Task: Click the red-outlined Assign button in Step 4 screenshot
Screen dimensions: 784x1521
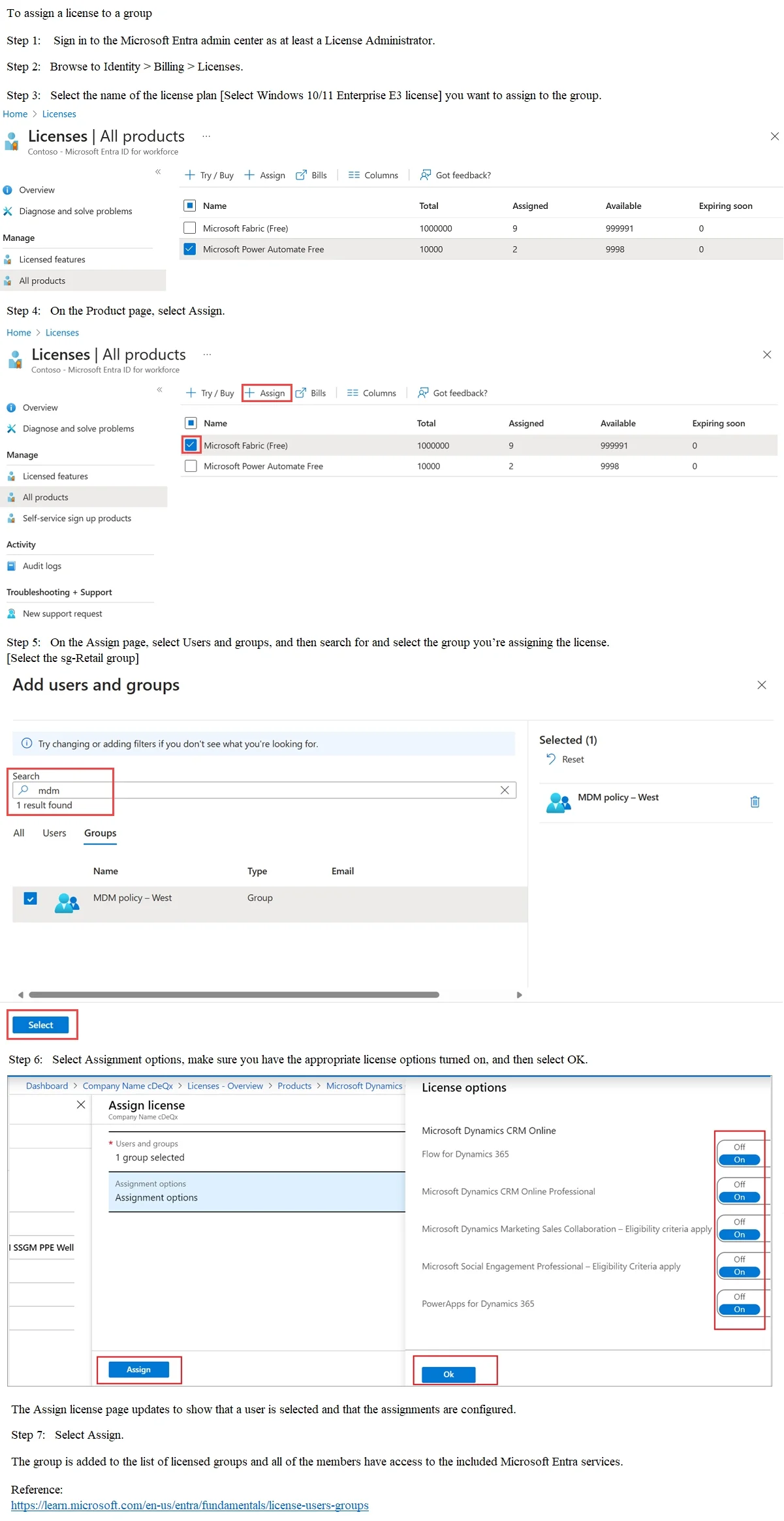Action: click(x=266, y=393)
